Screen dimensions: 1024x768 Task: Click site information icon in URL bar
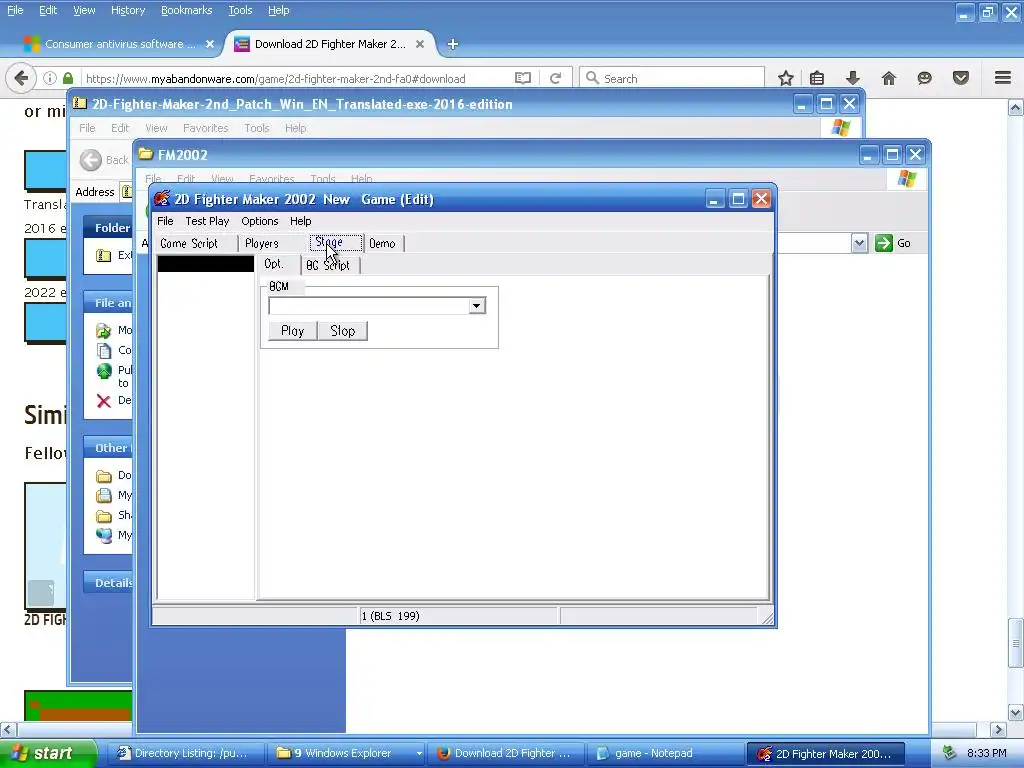coord(50,78)
